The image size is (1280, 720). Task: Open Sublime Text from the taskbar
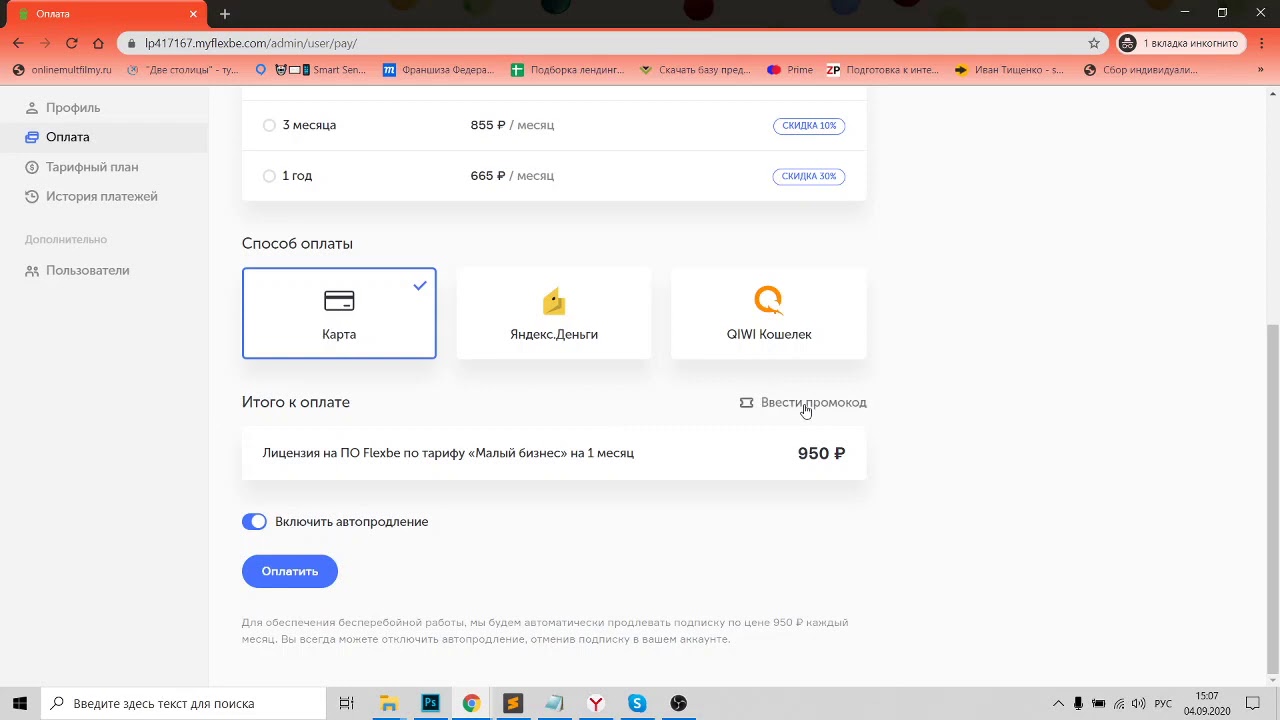coord(513,703)
